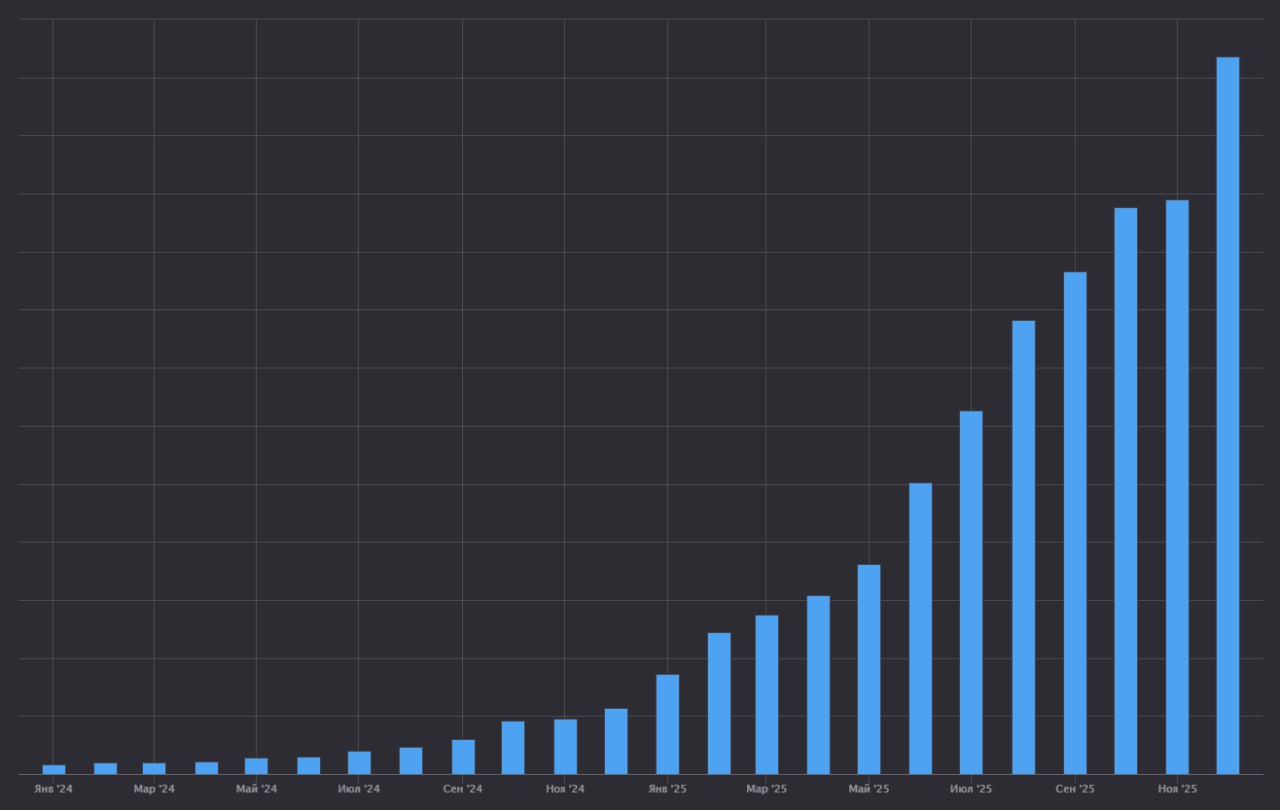Click the 'Янв '25' axis label
Image resolution: width=1280 pixels, height=810 pixels.
click(667, 790)
